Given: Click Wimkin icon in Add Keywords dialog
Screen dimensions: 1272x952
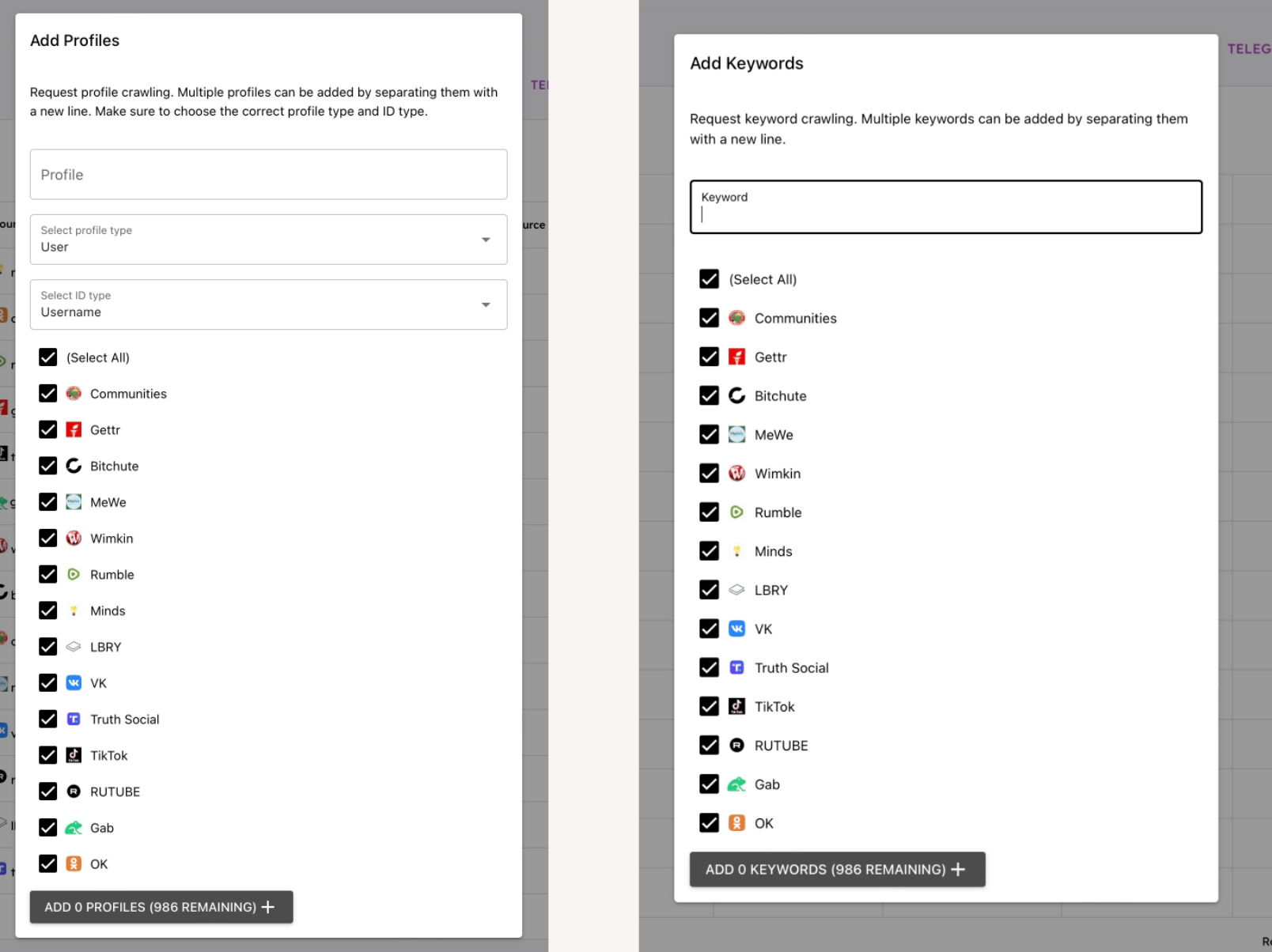Looking at the screenshot, I should 736,473.
